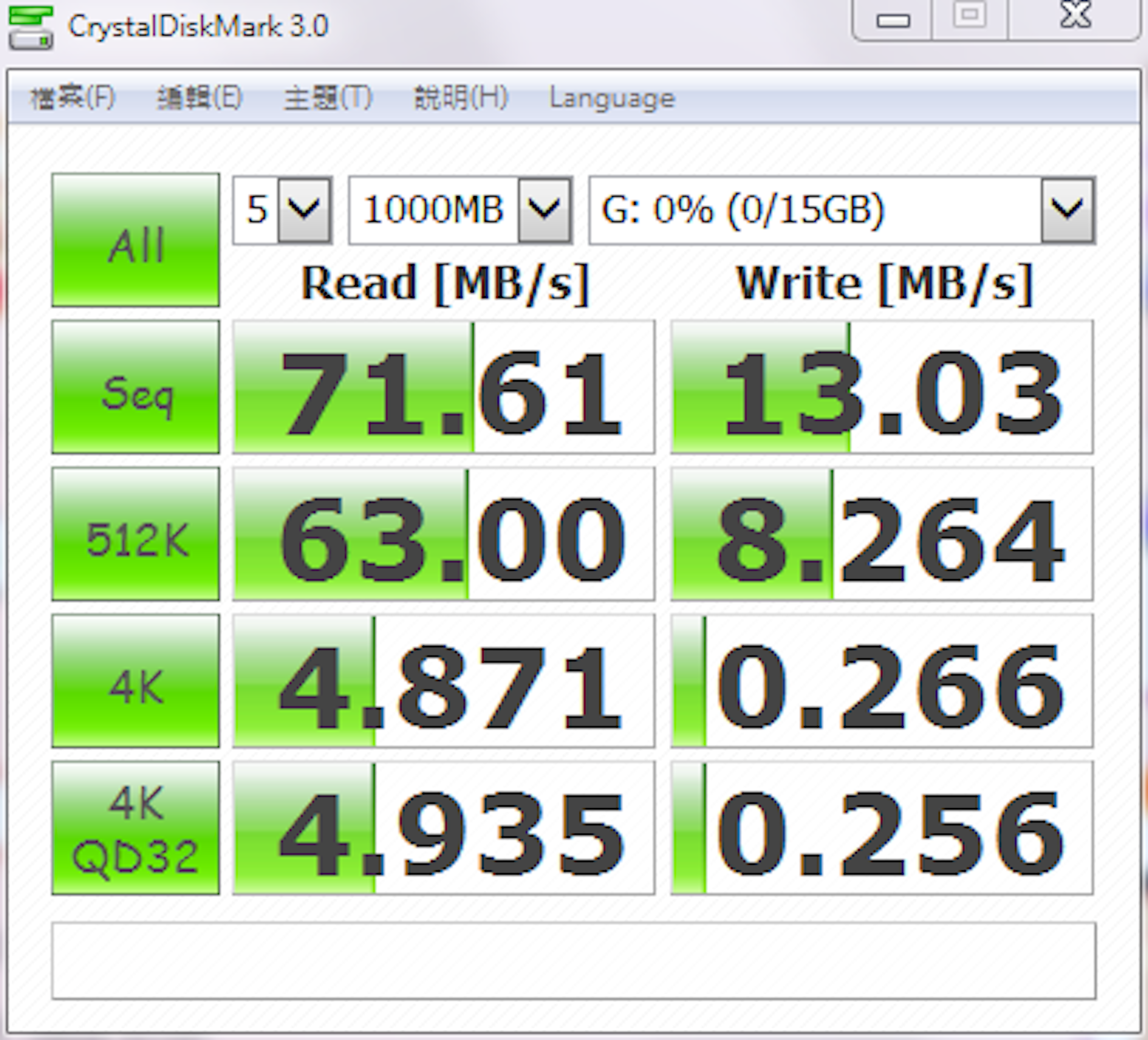Open the 說明(H) help menu
This screenshot has height=1040, width=1148.
pyautogui.click(x=461, y=98)
